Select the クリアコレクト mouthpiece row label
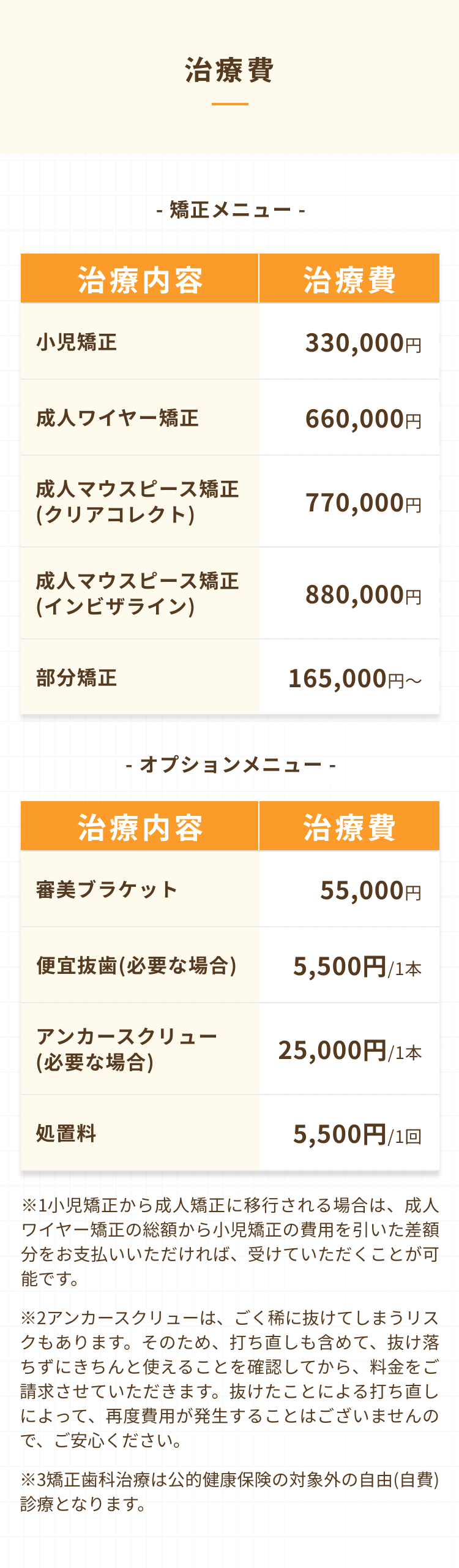 pos(137,502)
